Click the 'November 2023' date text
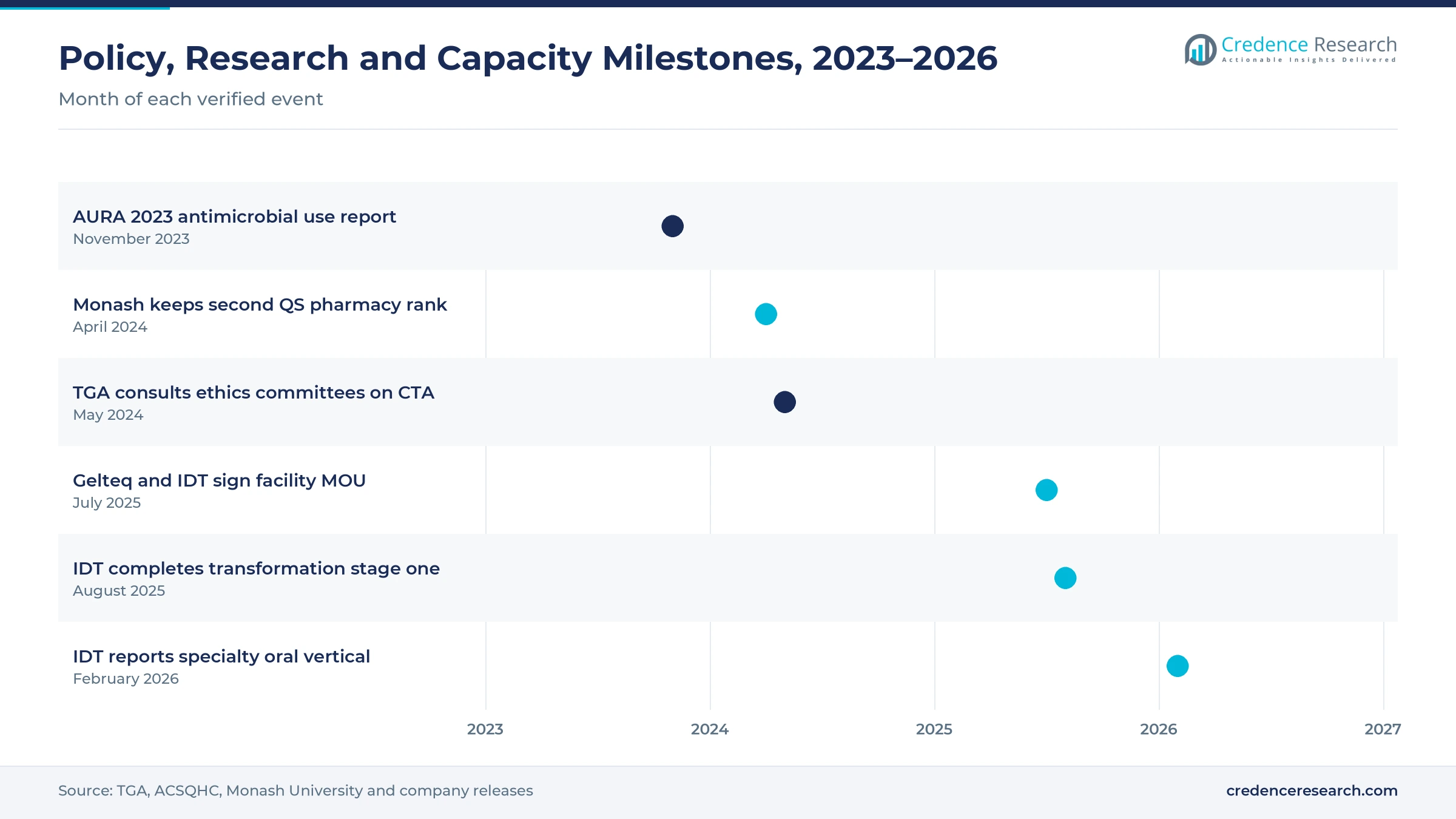This screenshot has height=819, width=1456. 131,239
